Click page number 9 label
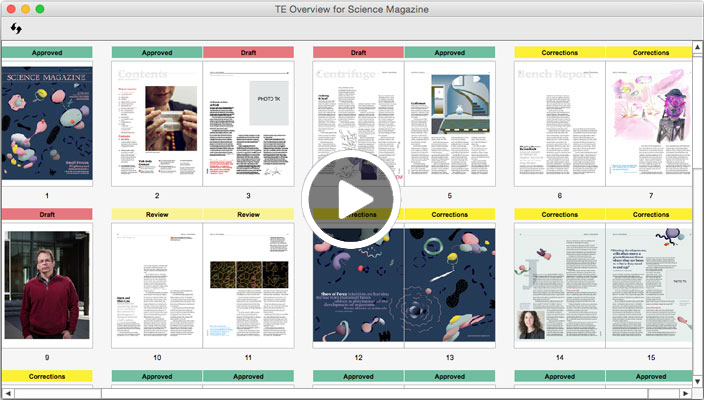Image resolution: width=704 pixels, height=400 pixels. click(x=47, y=358)
